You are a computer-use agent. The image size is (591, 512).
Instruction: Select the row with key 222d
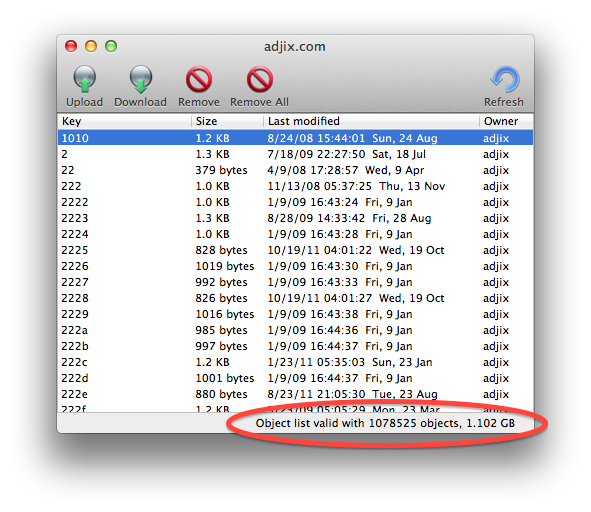coord(296,378)
